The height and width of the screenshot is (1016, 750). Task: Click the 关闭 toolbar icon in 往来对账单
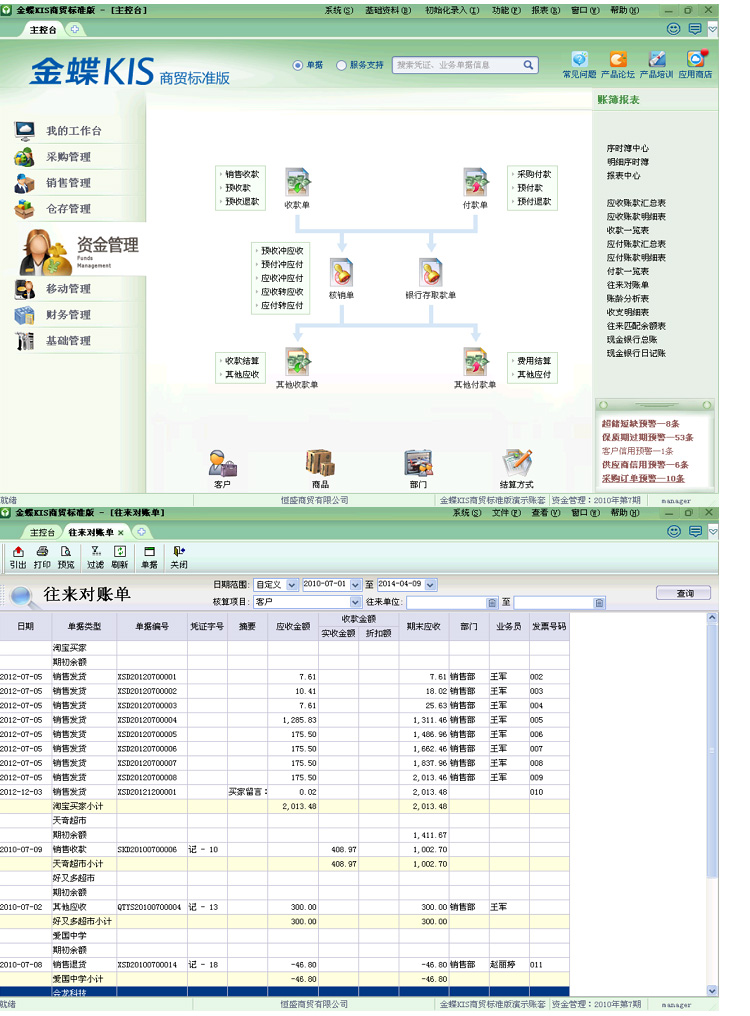click(x=179, y=557)
